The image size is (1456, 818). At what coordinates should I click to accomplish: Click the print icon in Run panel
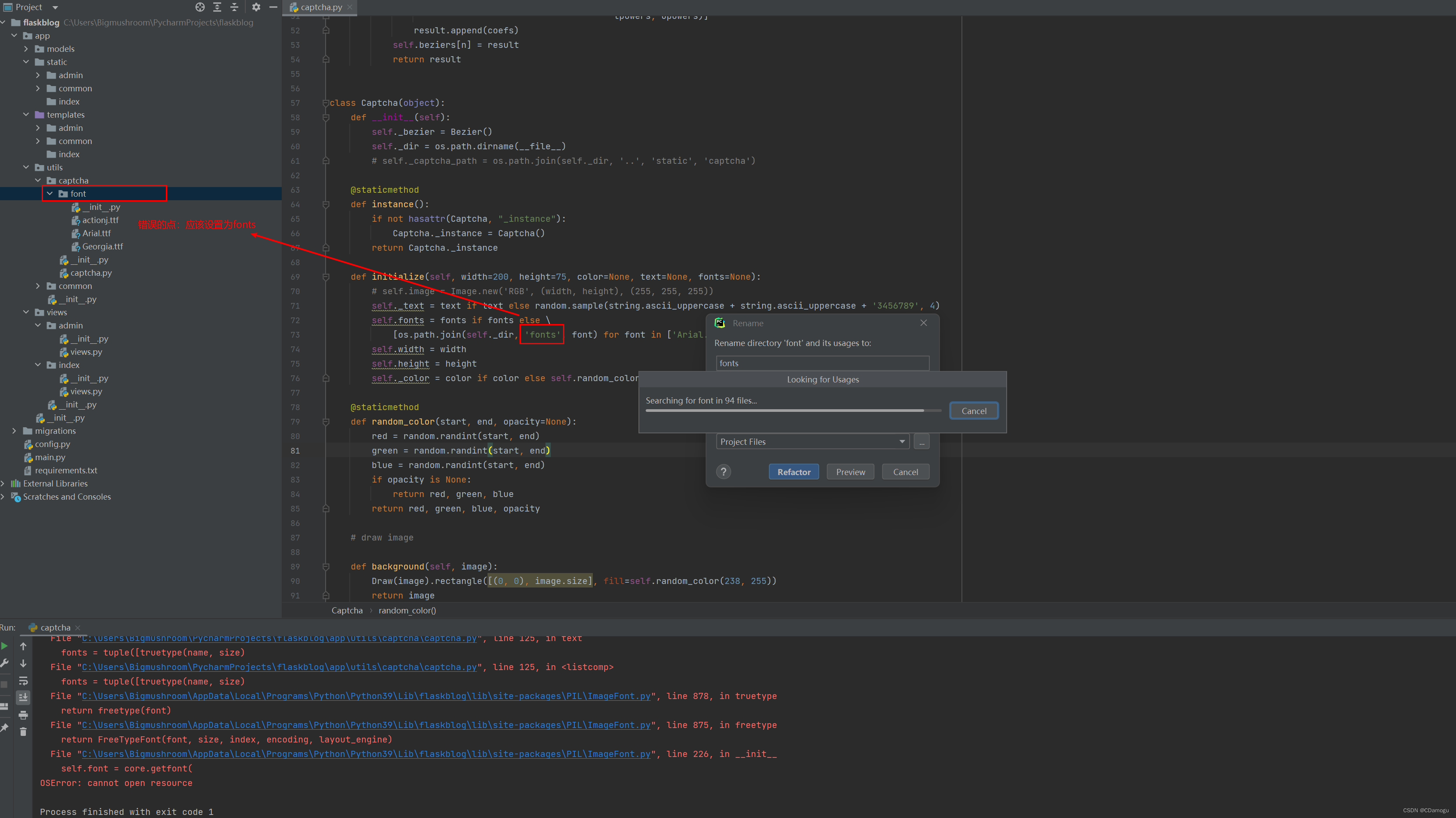(x=23, y=715)
